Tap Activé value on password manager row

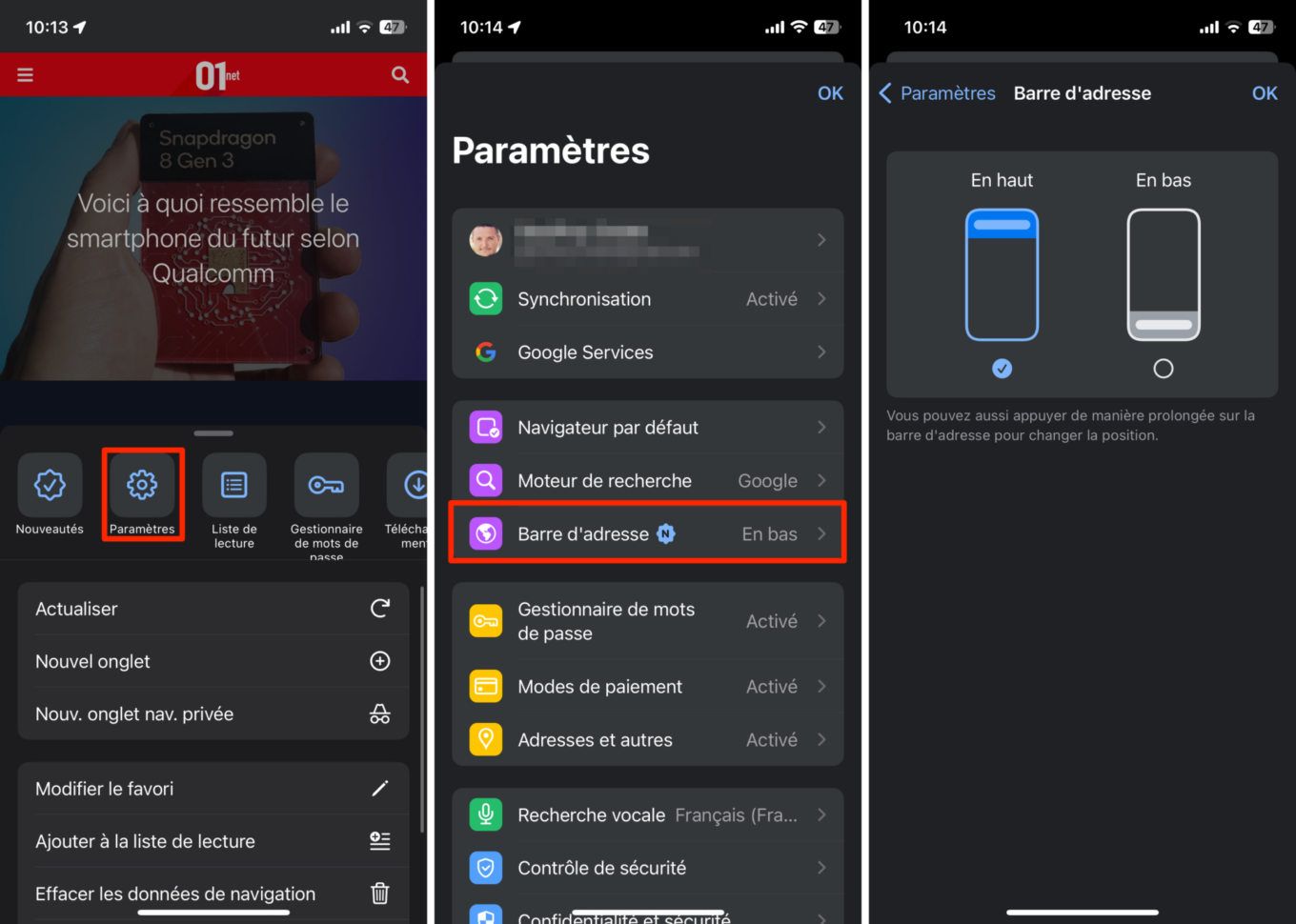[771, 621]
